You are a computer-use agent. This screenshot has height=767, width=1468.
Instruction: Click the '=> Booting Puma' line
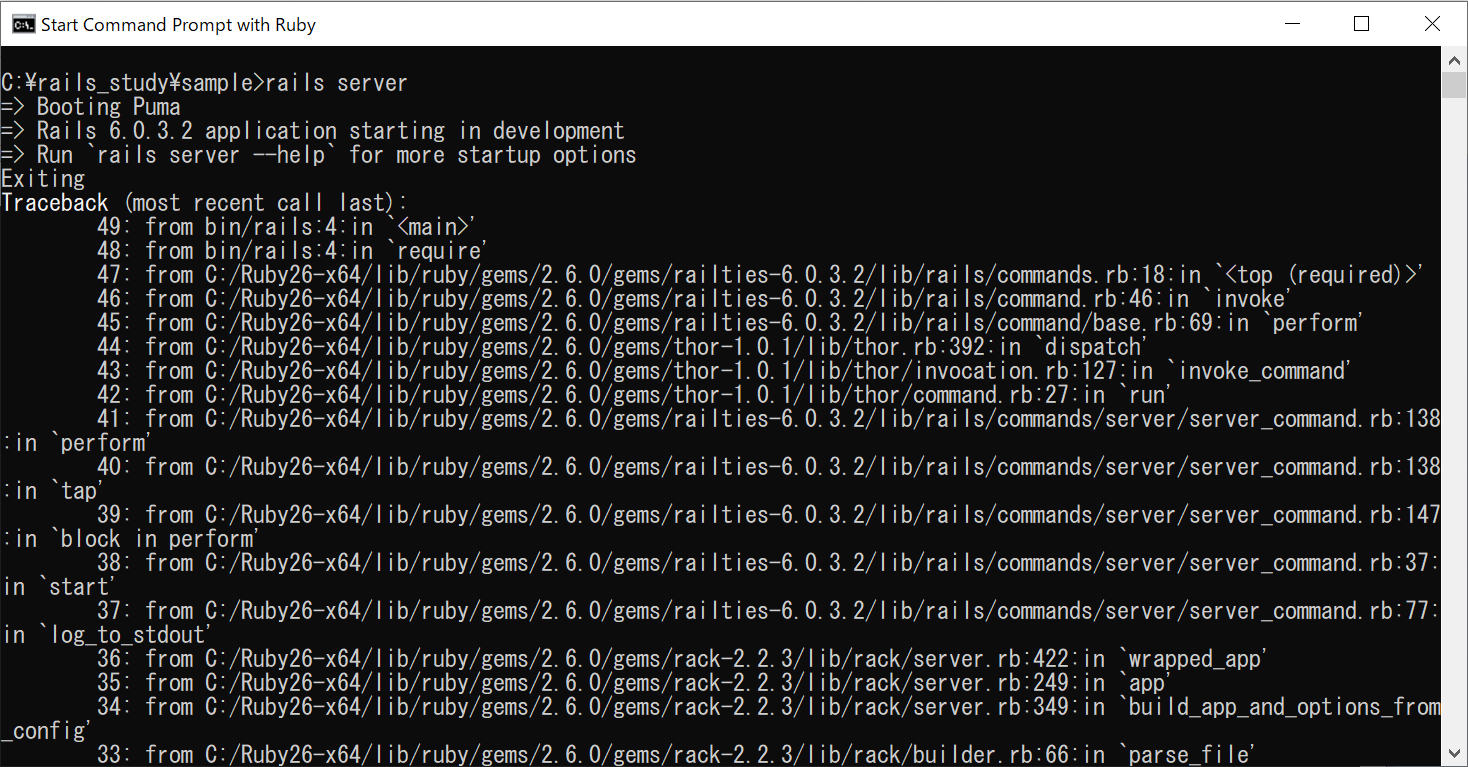tap(91, 107)
